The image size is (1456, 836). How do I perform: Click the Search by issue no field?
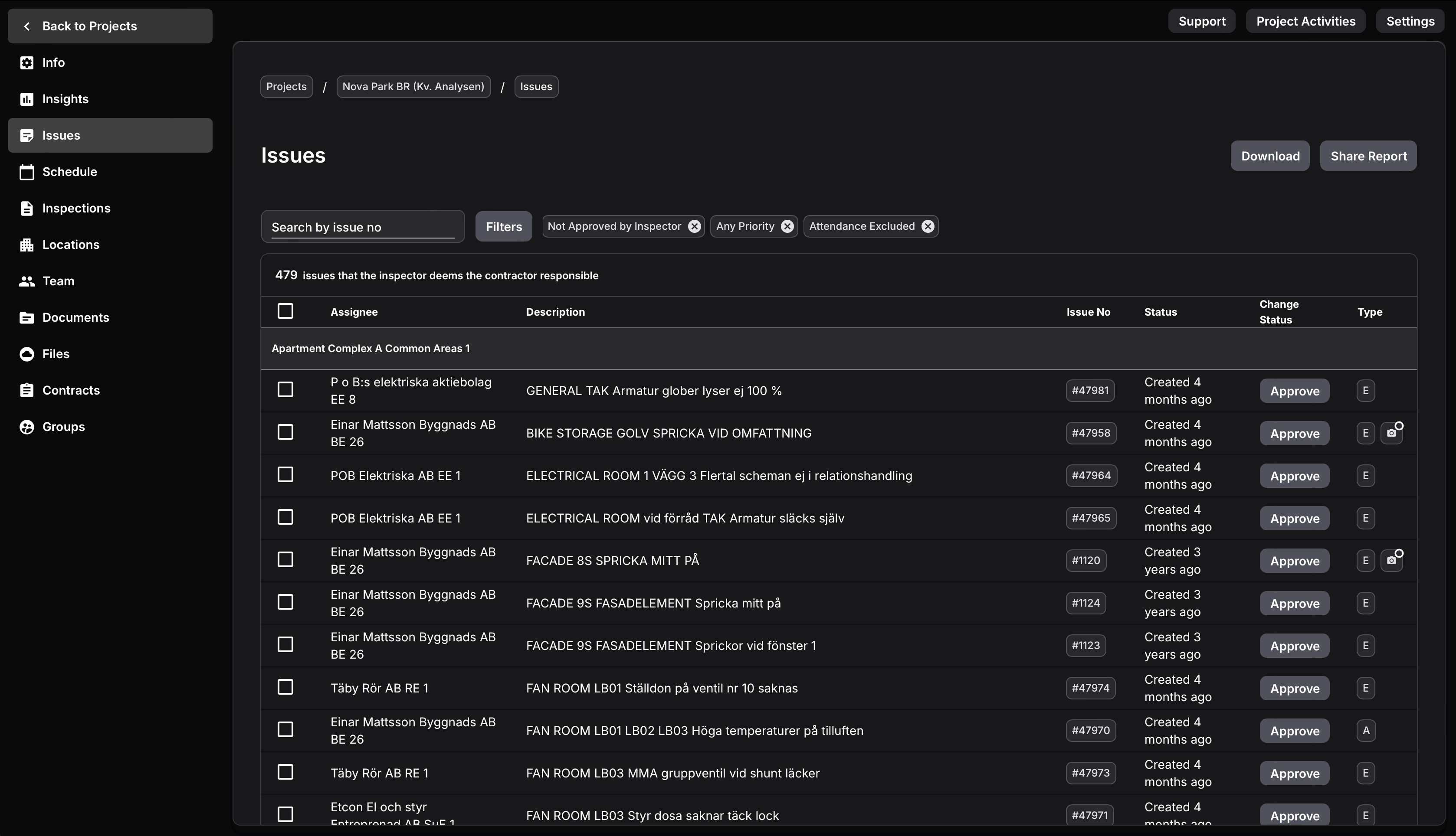tap(362, 226)
